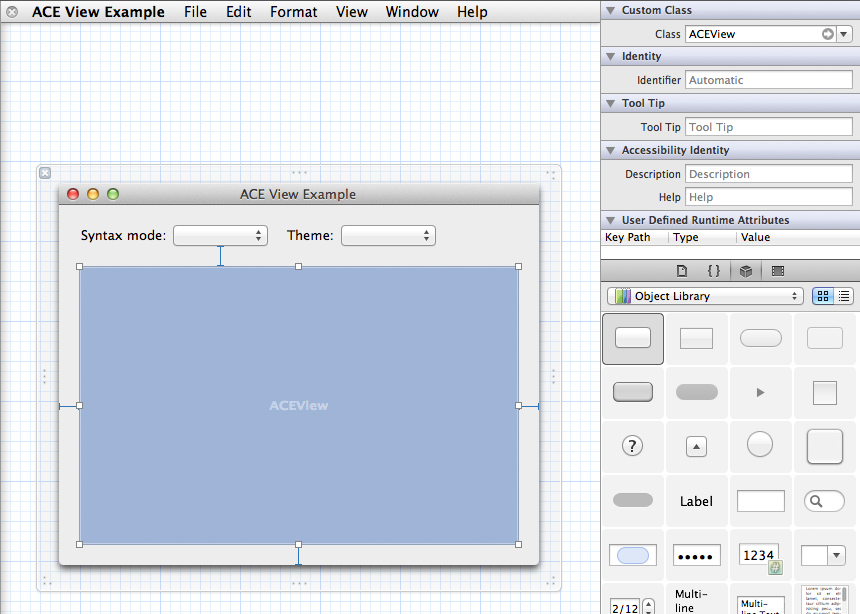860x614 pixels.
Task: Choose the Square Button library object
Action: [x=824, y=392]
